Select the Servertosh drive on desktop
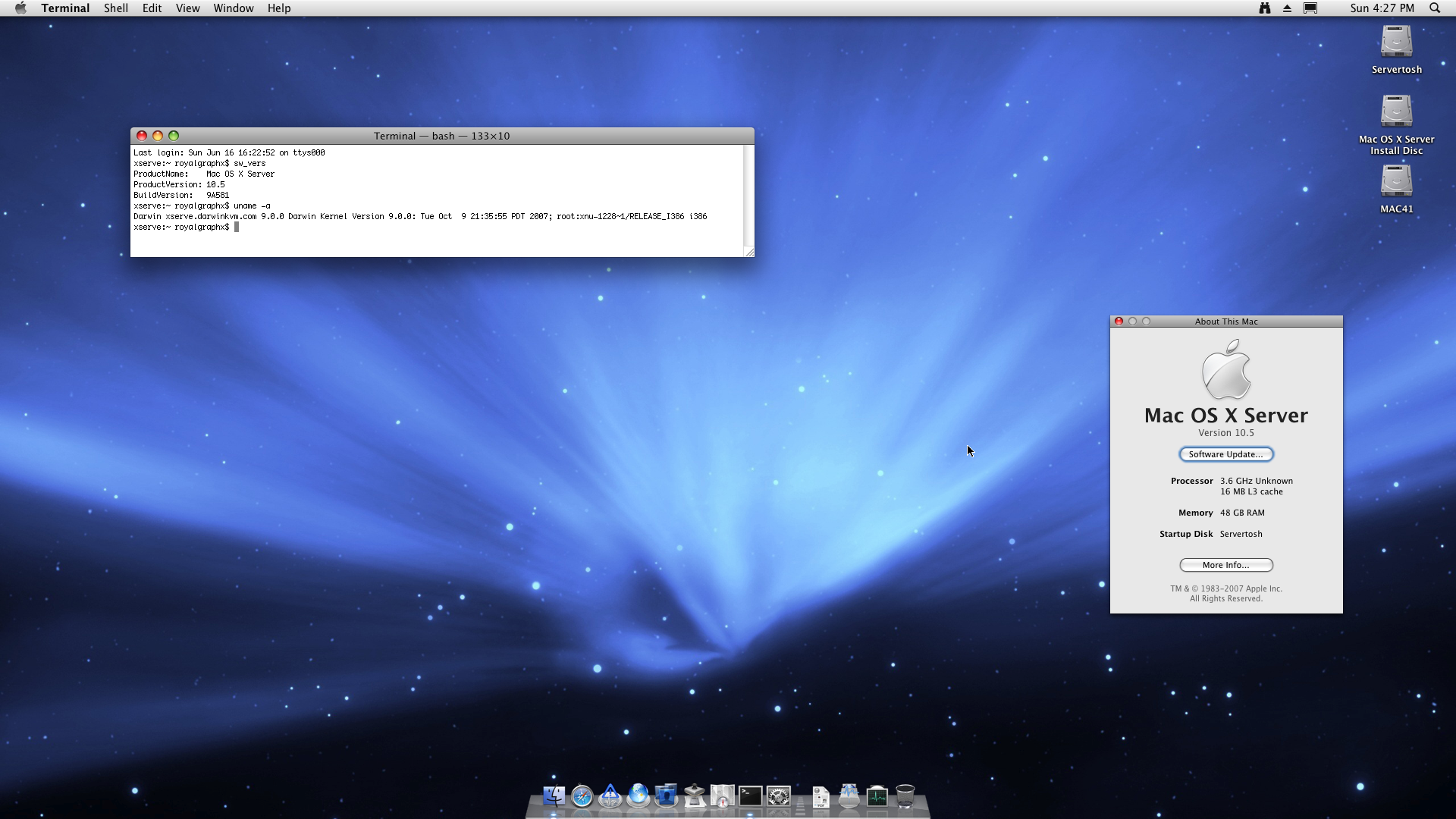This screenshot has width=1456, height=819. [1396, 49]
